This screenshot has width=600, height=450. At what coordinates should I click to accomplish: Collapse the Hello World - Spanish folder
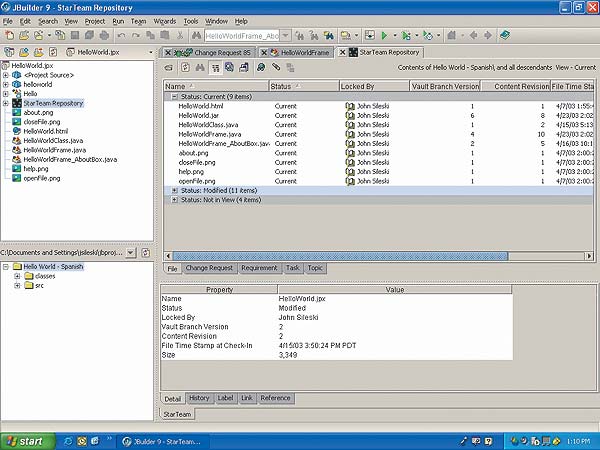(6, 267)
